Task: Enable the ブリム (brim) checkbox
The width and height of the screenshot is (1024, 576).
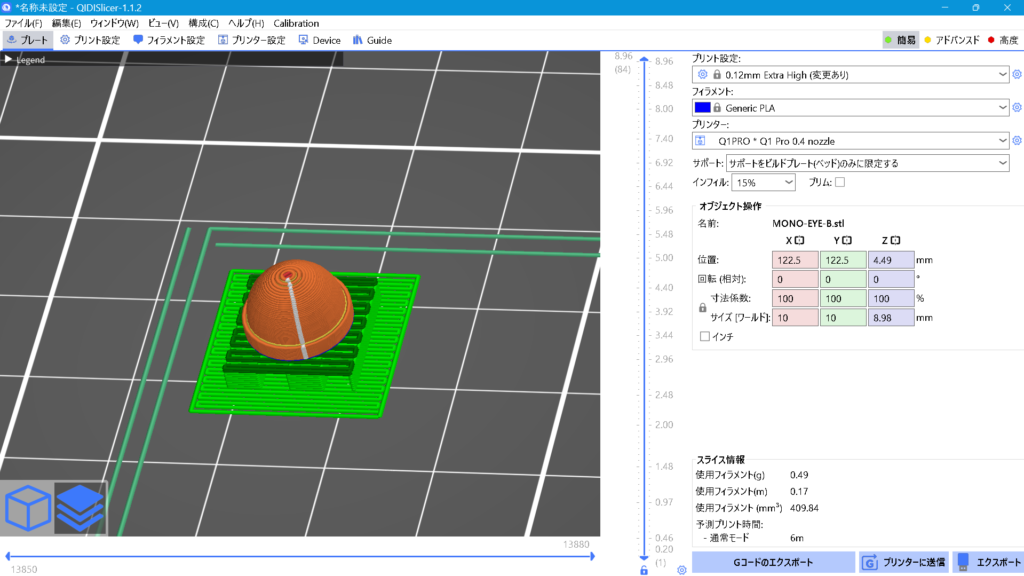Action: pyautogui.click(x=840, y=182)
